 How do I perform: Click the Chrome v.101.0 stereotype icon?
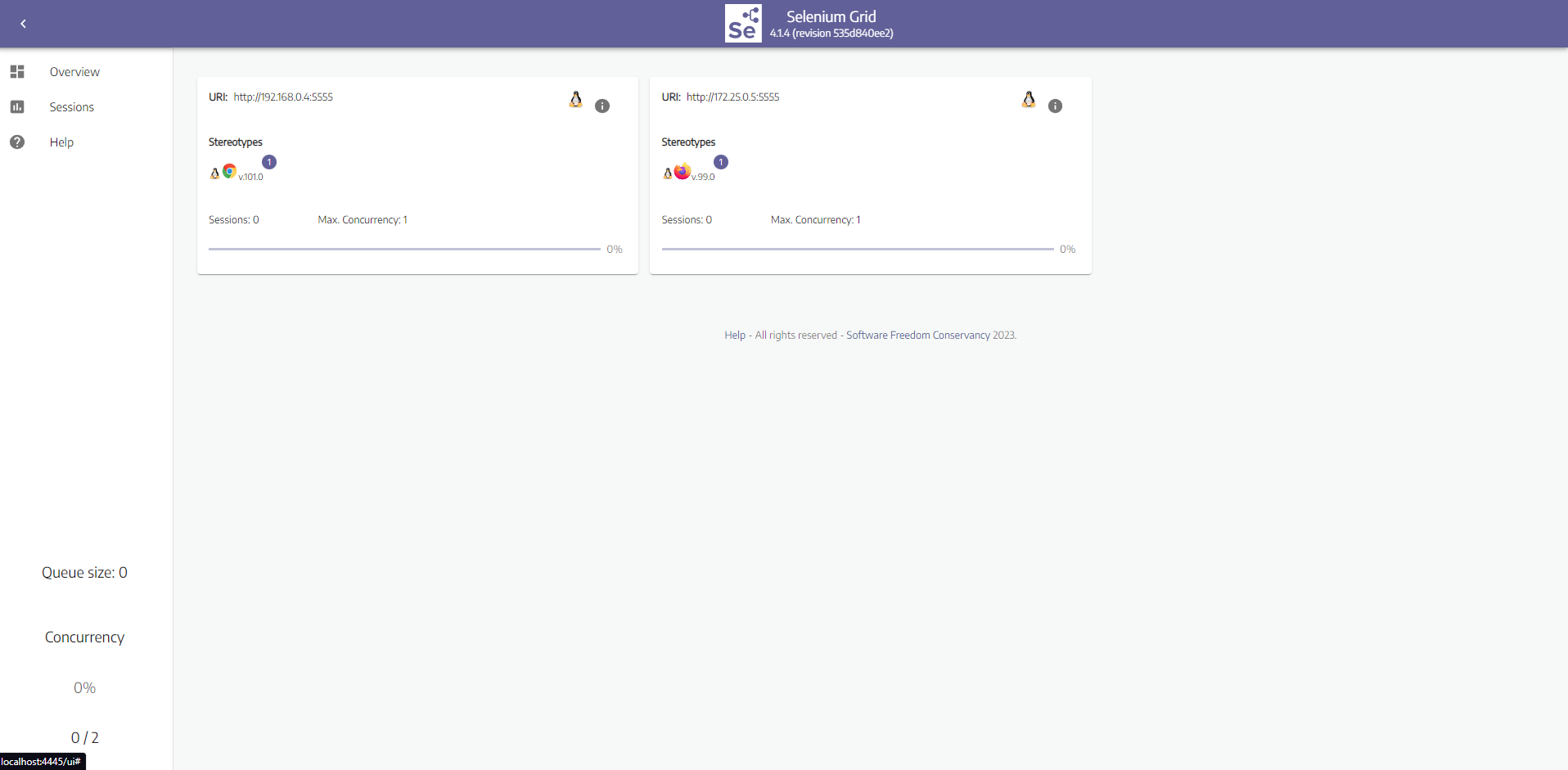pyautogui.click(x=230, y=171)
